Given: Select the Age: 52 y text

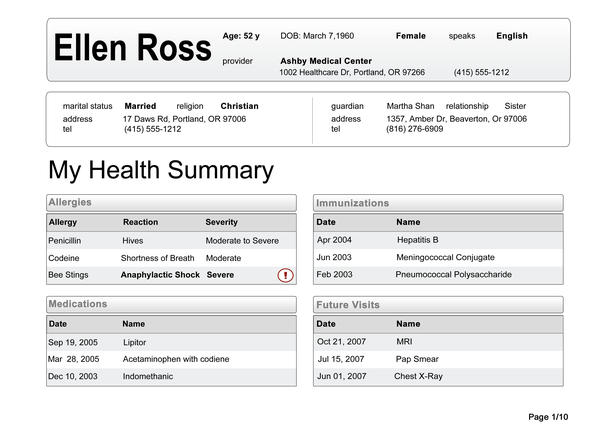Looking at the screenshot, I should (241, 36).
